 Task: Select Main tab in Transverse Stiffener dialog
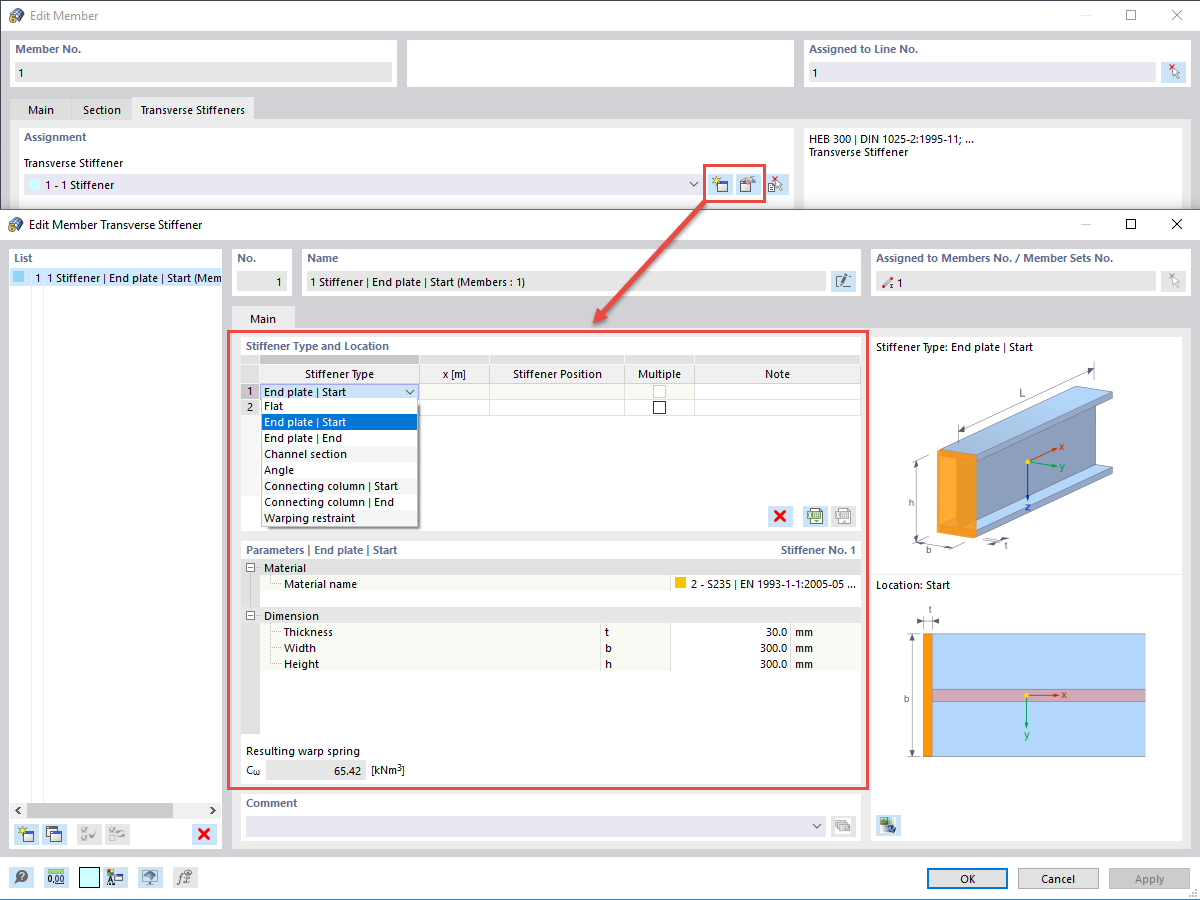(263, 319)
